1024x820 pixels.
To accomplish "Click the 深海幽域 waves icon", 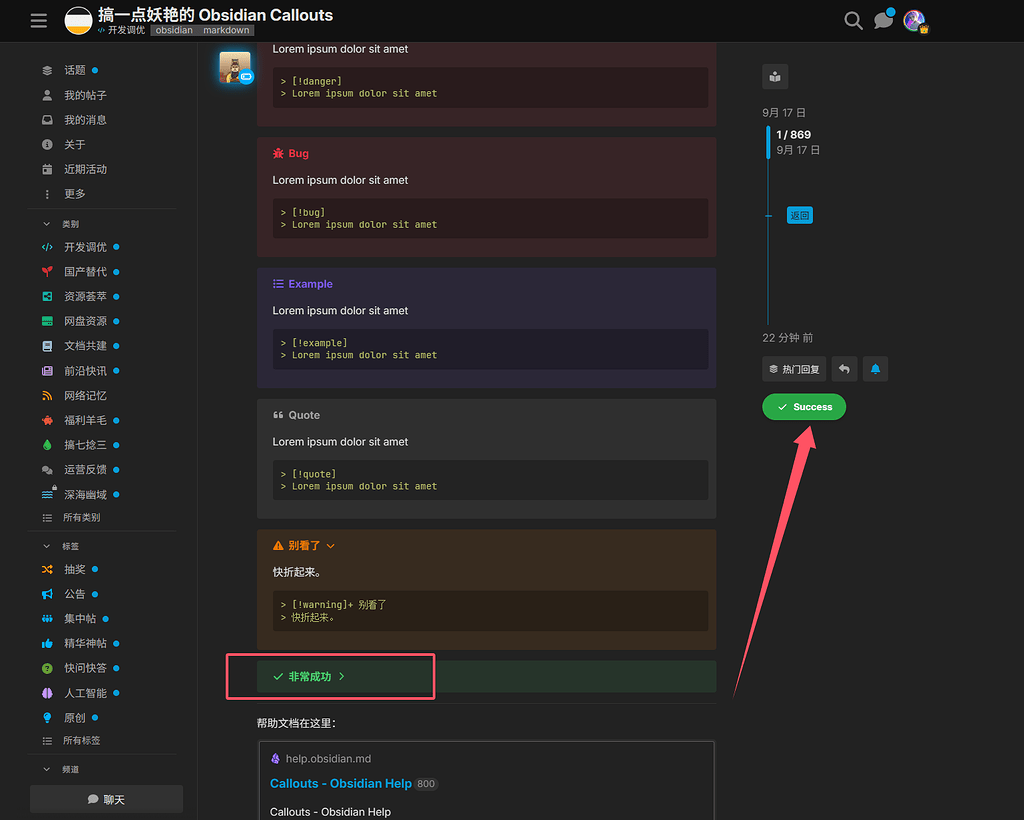I will [x=47, y=494].
